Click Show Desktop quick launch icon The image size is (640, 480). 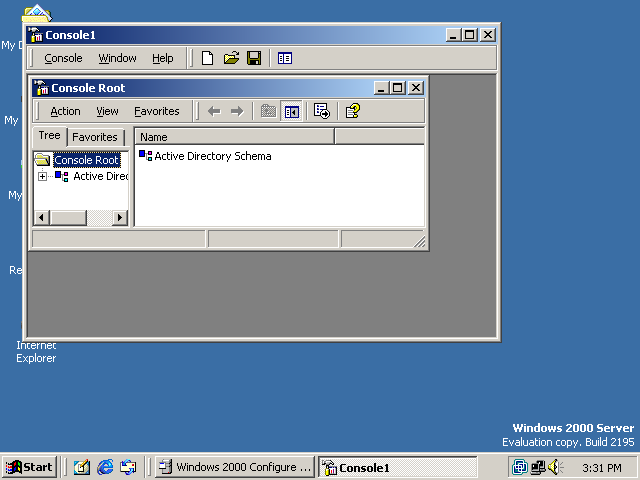(x=82, y=467)
